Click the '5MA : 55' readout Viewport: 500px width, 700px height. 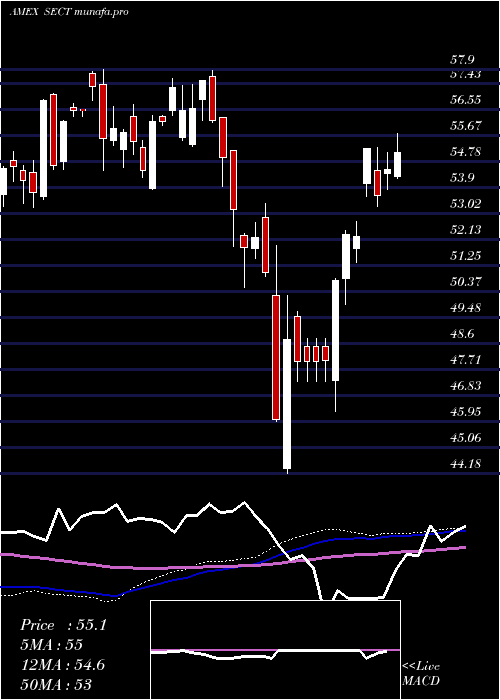tap(51, 645)
